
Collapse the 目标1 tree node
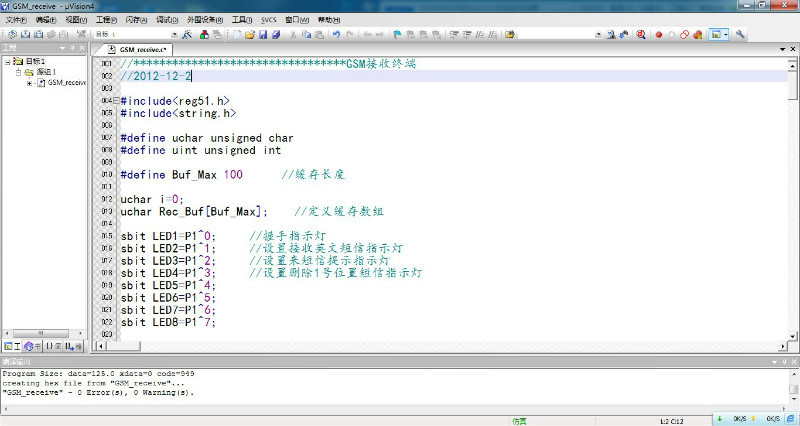tap(7, 62)
